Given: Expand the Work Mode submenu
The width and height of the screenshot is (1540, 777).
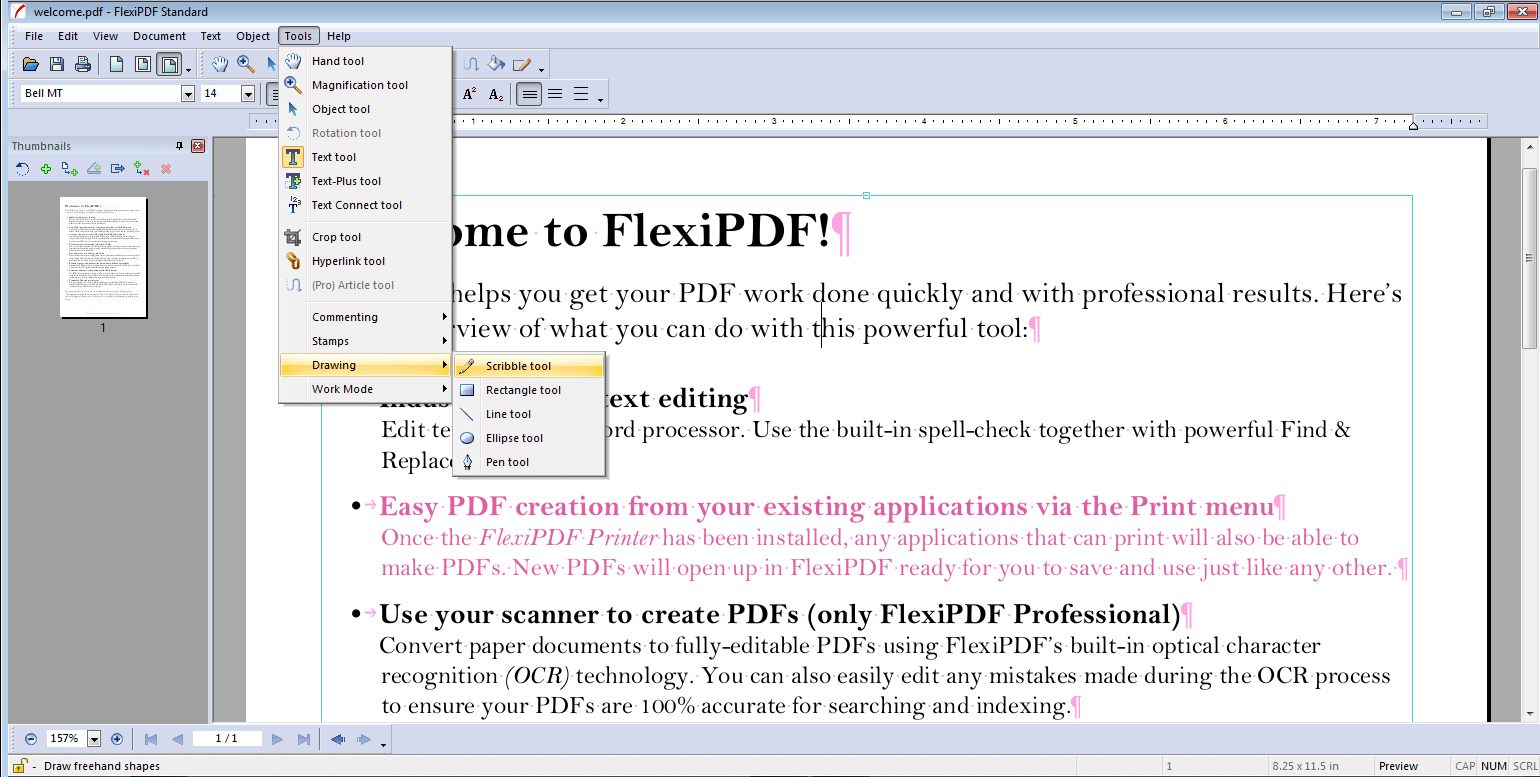Looking at the screenshot, I should [x=365, y=389].
